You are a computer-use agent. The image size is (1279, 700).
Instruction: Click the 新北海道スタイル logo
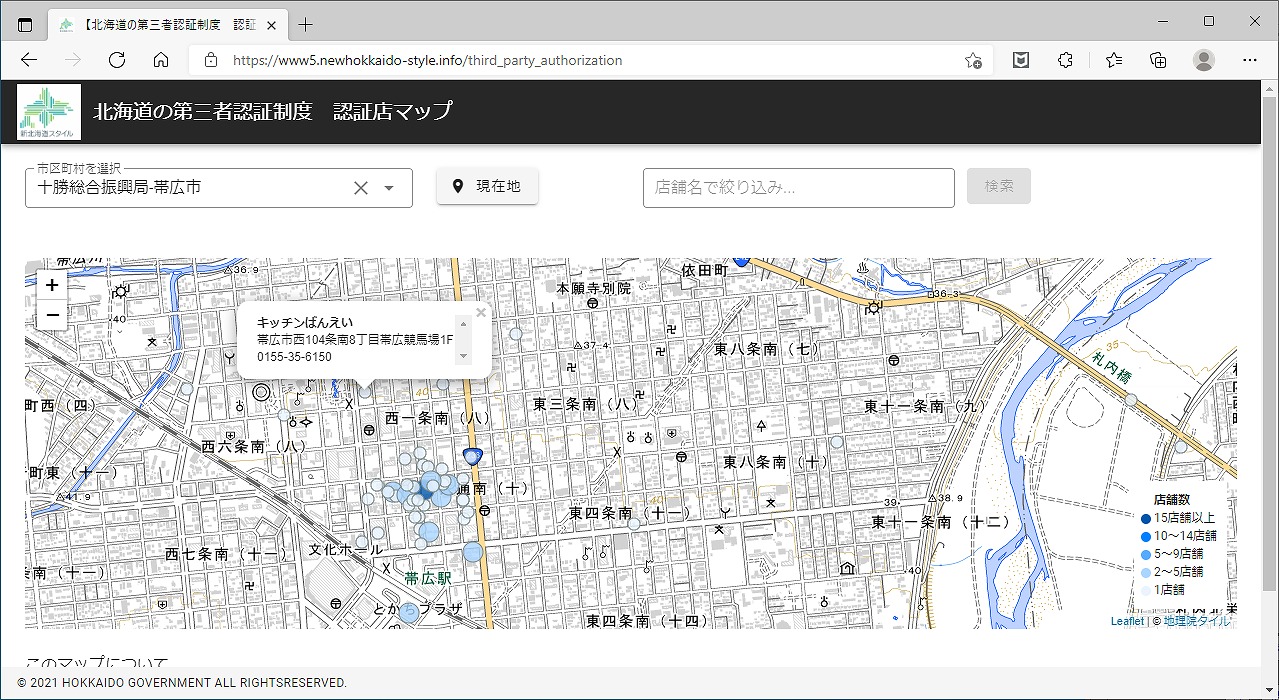point(49,112)
